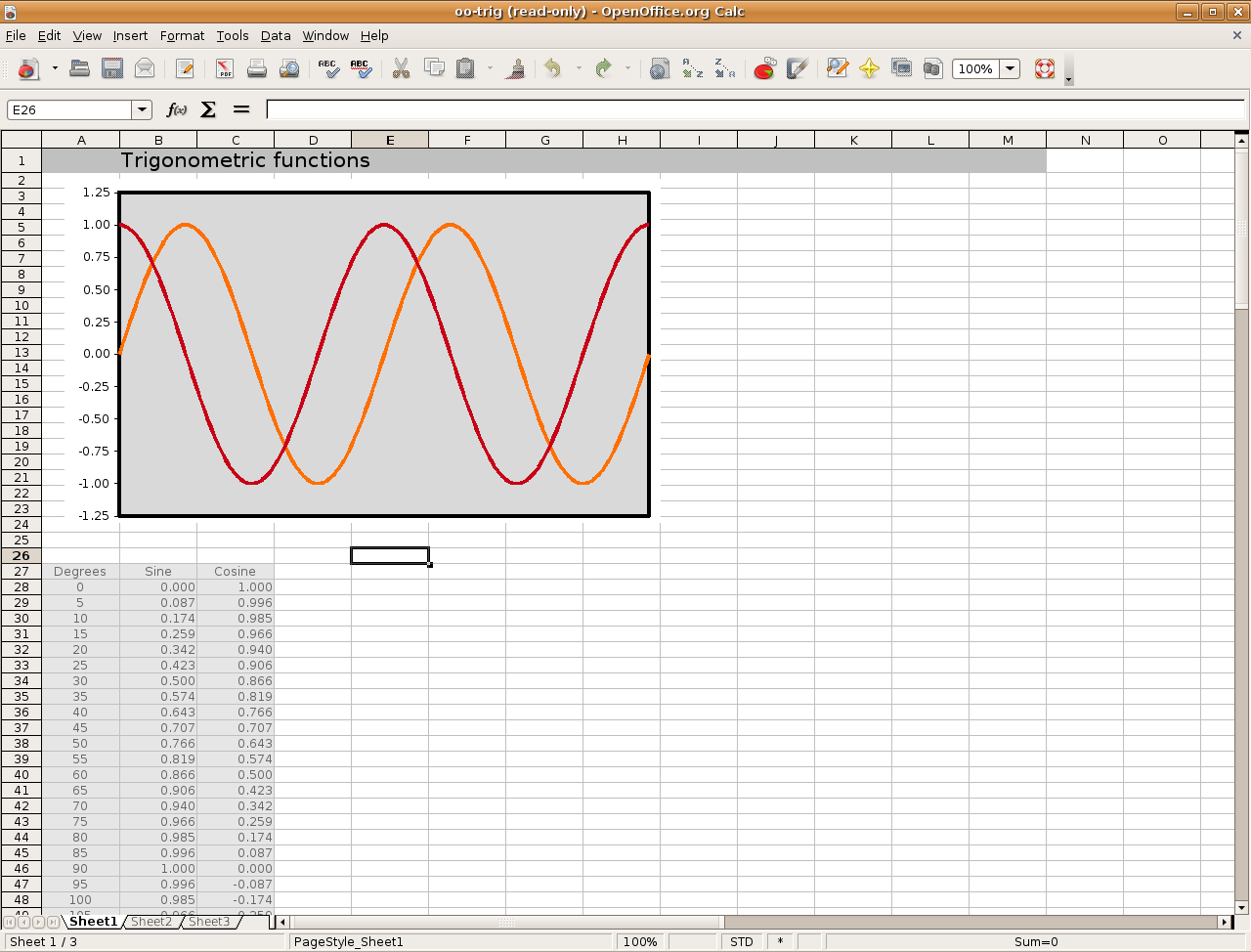Click the Sum sigma icon
The width and height of the screenshot is (1251, 952).
[208, 109]
